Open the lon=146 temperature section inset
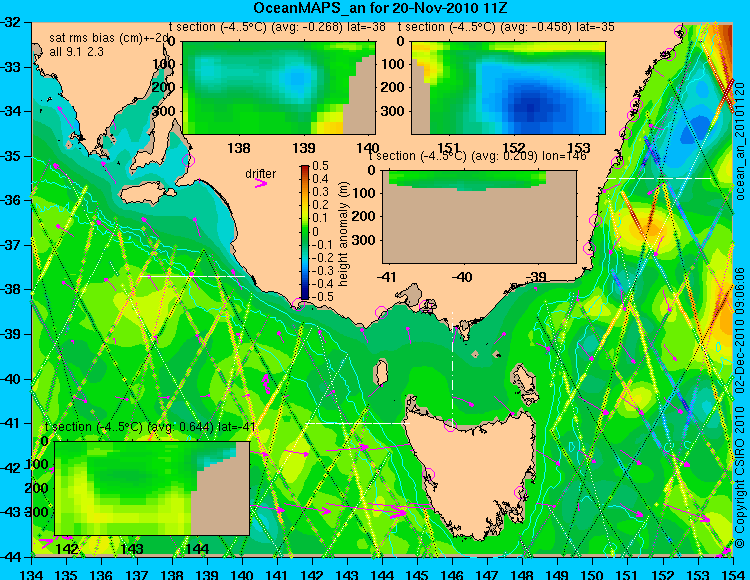The height and width of the screenshot is (580, 750). [x=479, y=217]
